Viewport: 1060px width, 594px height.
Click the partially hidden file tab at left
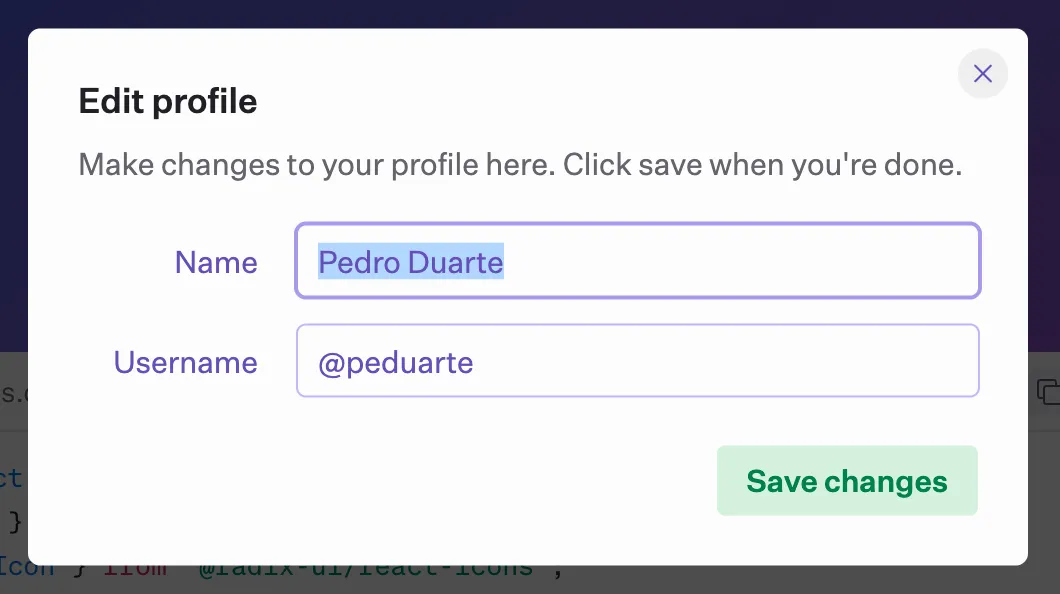pos(12,391)
